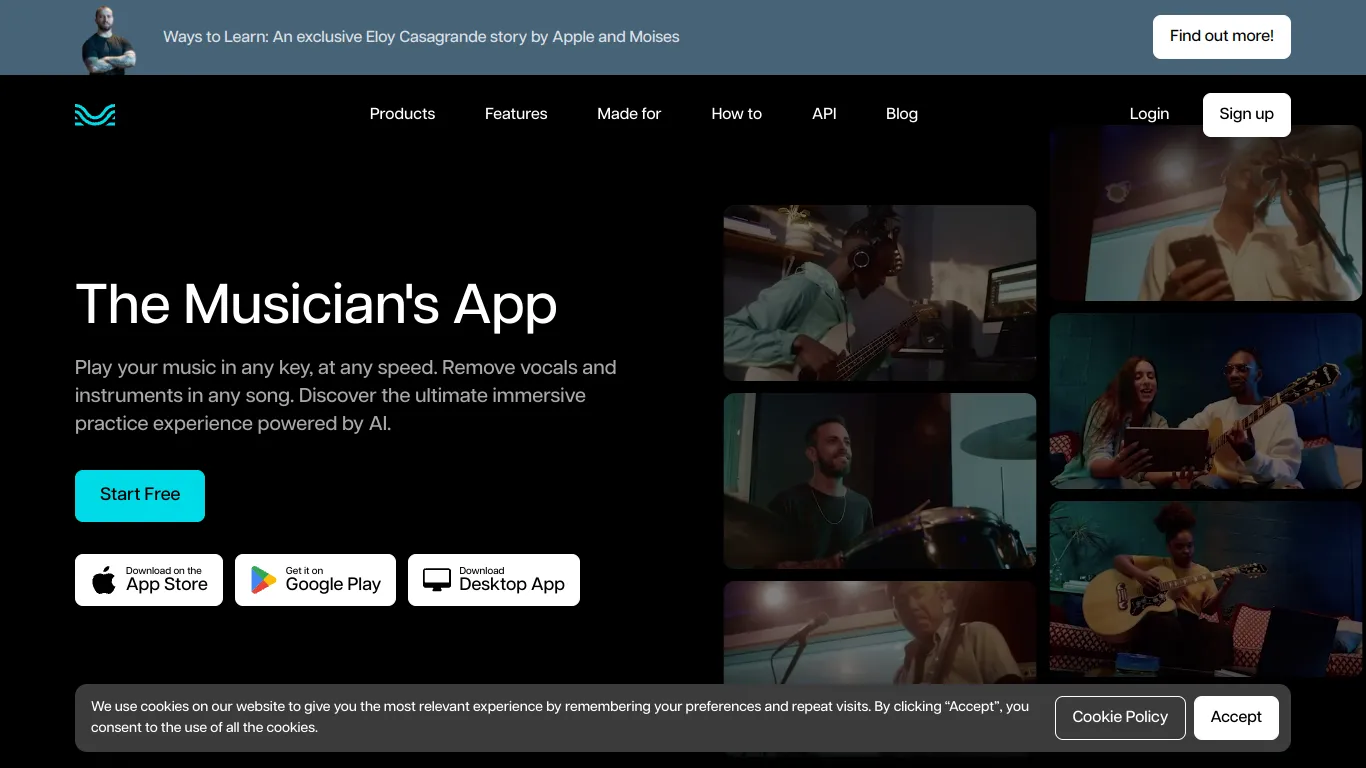Open the Made for menu
The height and width of the screenshot is (768, 1366).
tap(629, 114)
